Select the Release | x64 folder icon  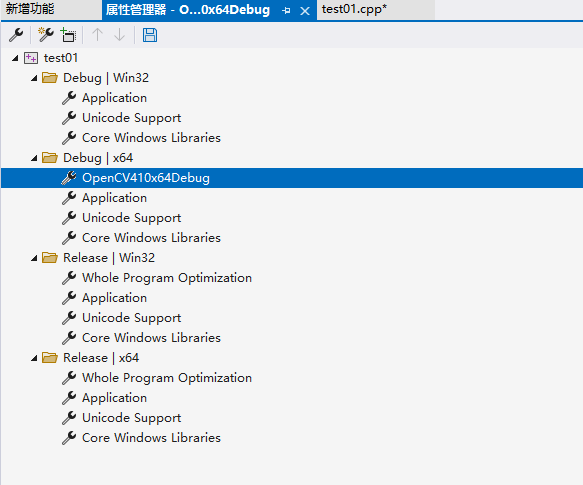[x=50, y=358]
